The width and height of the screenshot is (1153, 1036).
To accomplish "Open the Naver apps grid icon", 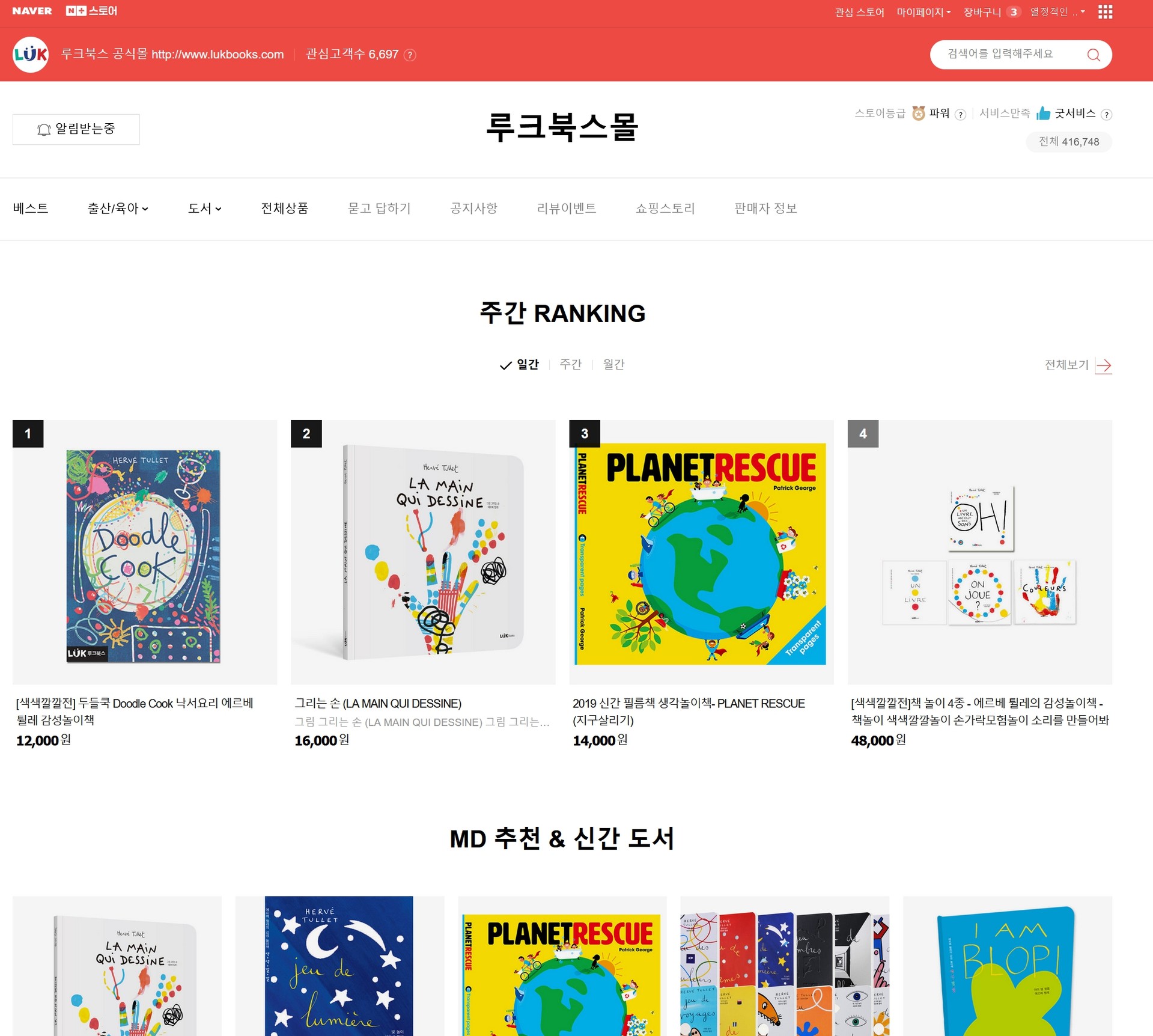I will tap(1105, 12).
